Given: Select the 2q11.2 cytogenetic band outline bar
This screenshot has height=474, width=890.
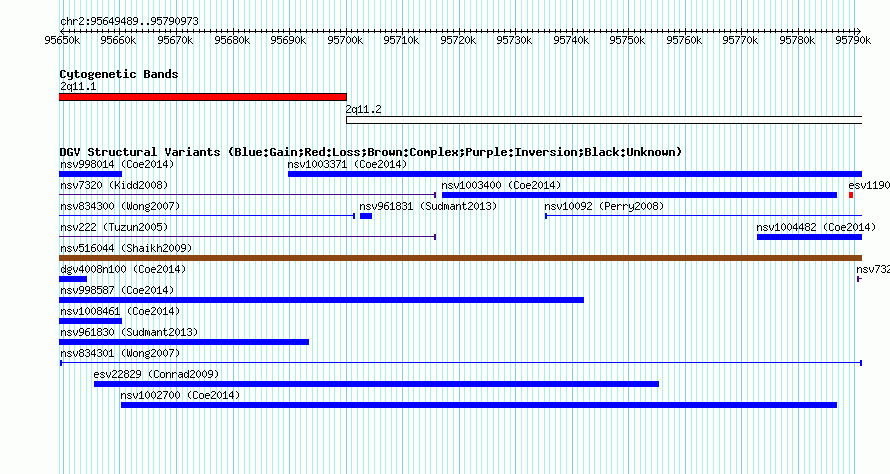Looking at the screenshot, I should click(x=604, y=120).
